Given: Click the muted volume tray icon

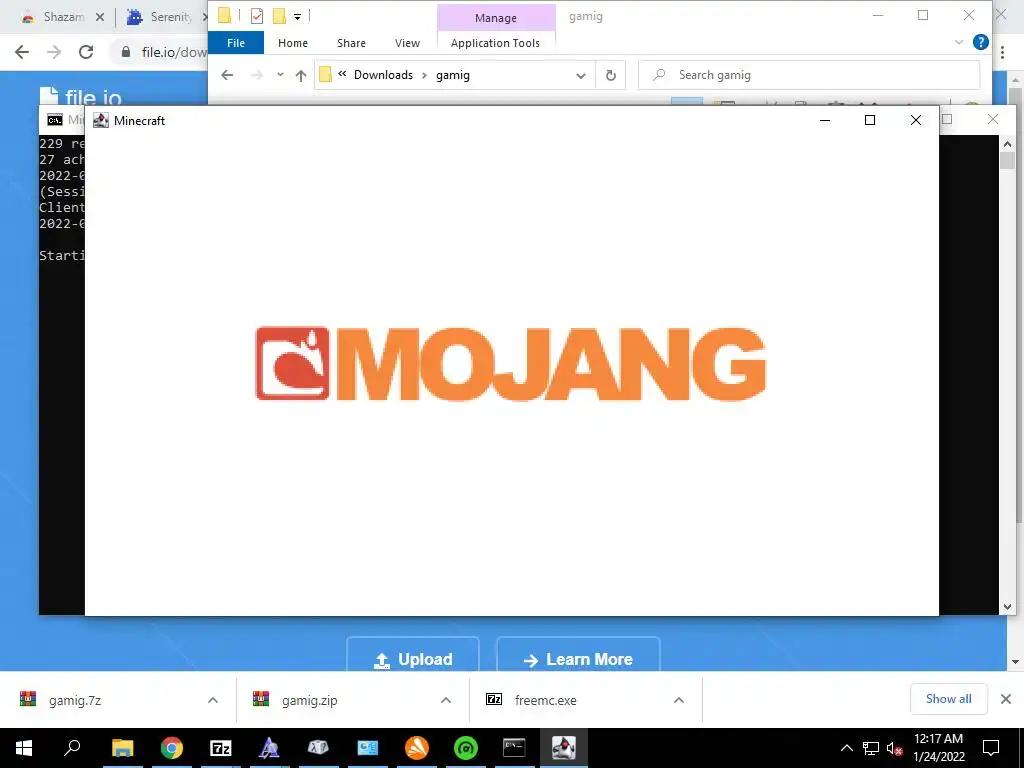Looking at the screenshot, I should 895,748.
